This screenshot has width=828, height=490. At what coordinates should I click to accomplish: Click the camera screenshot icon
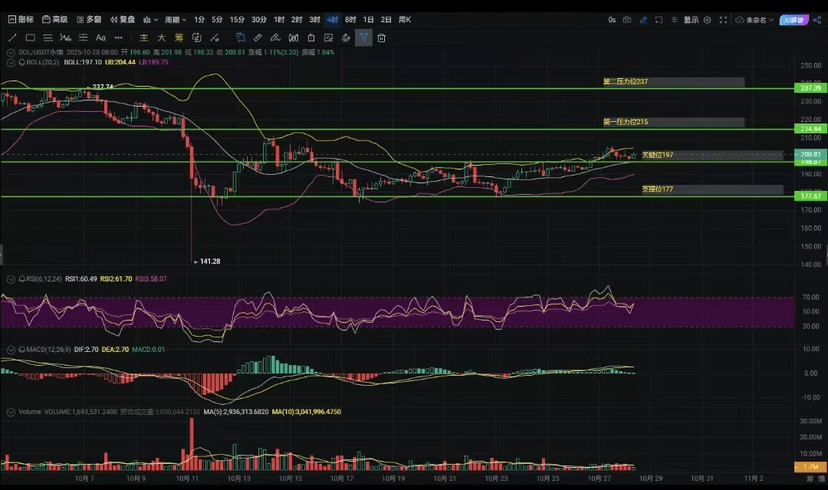626,19
